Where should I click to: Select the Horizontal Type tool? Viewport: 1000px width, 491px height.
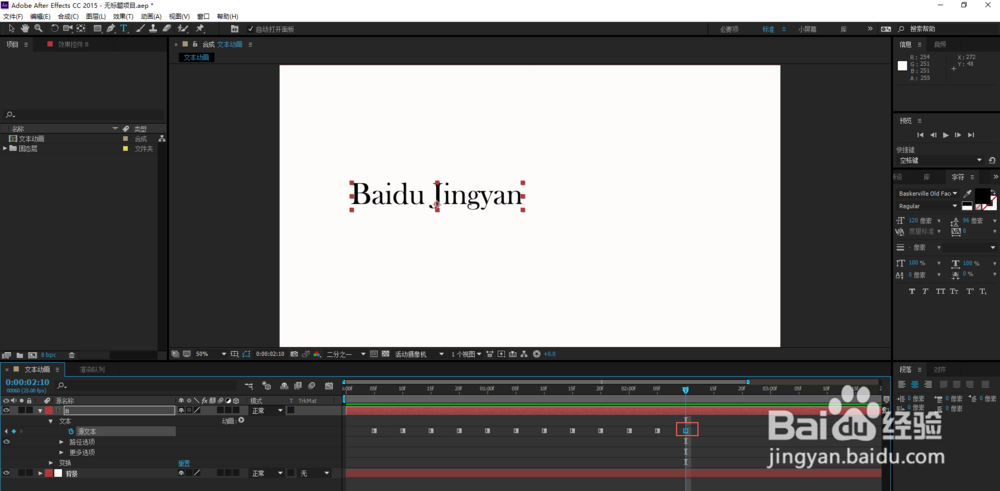pyautogui.click(x=124, y=29)
